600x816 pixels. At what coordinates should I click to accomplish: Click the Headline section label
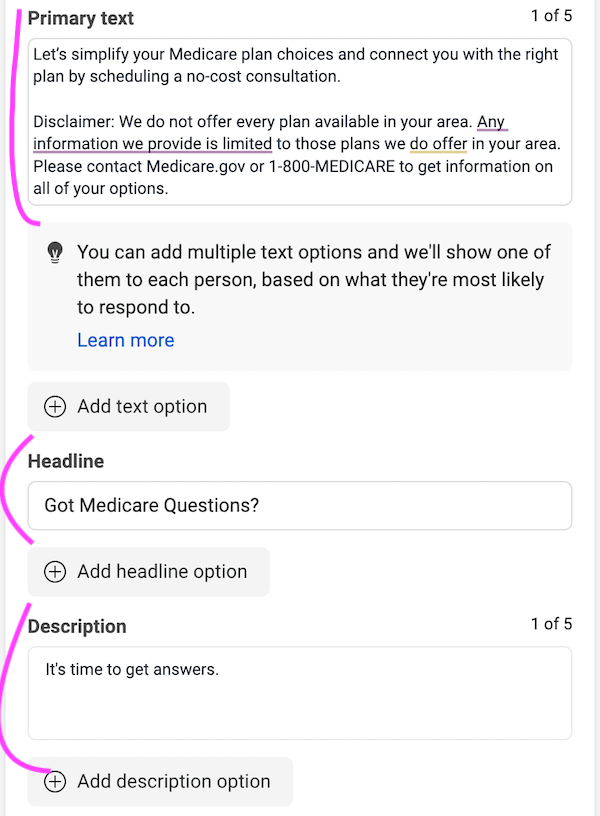coord(65,461)
